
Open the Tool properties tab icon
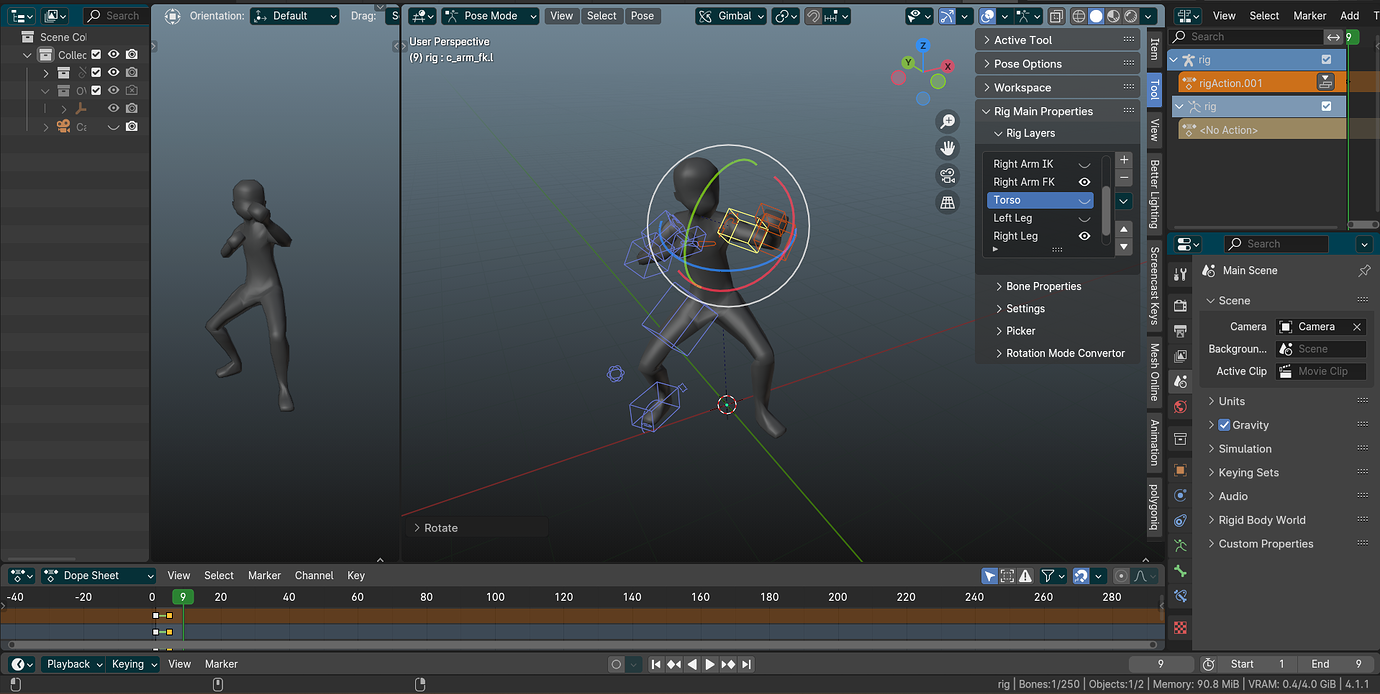pyautogui.click(x=1180, y=275)
